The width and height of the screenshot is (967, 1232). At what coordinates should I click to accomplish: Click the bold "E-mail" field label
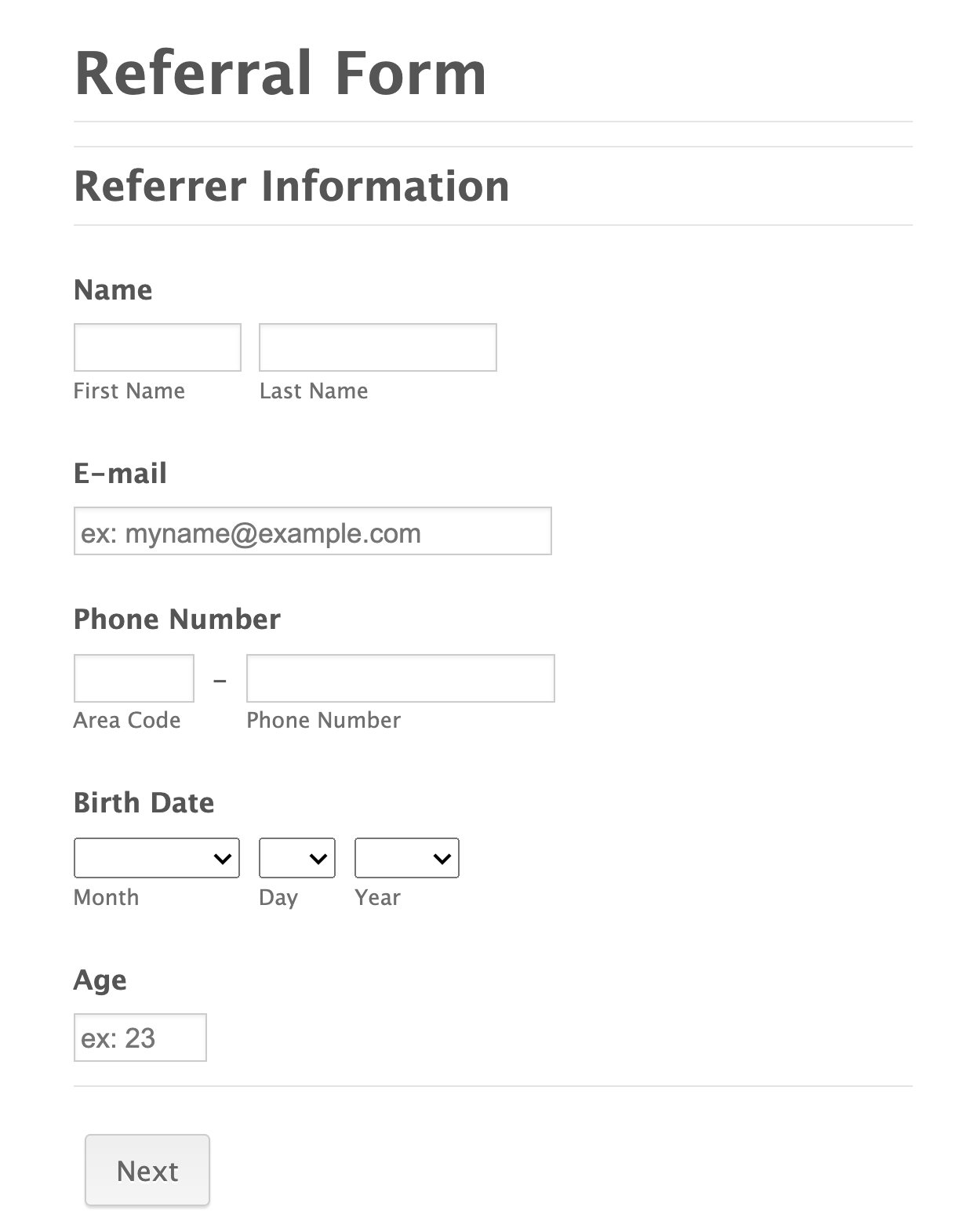point(120,474)
